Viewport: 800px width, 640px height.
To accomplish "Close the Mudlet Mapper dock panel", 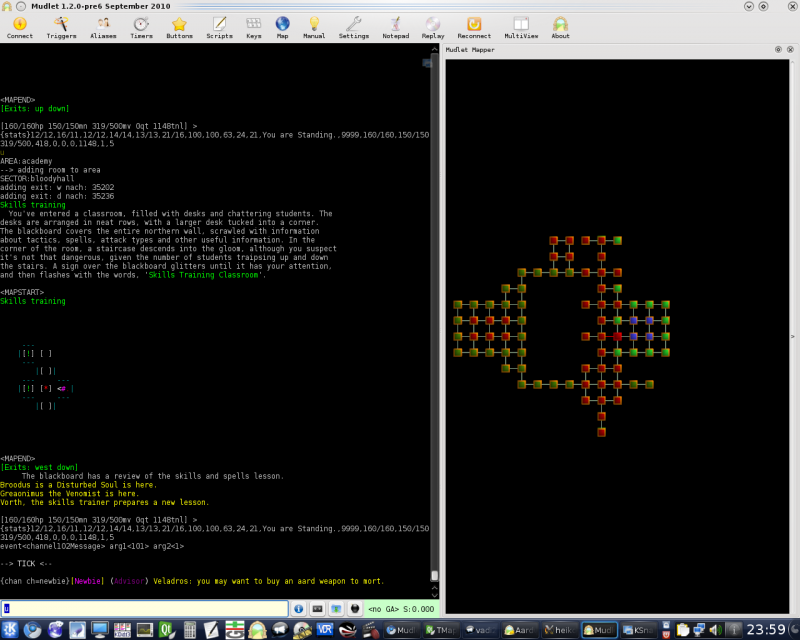I will coord(790,50).
